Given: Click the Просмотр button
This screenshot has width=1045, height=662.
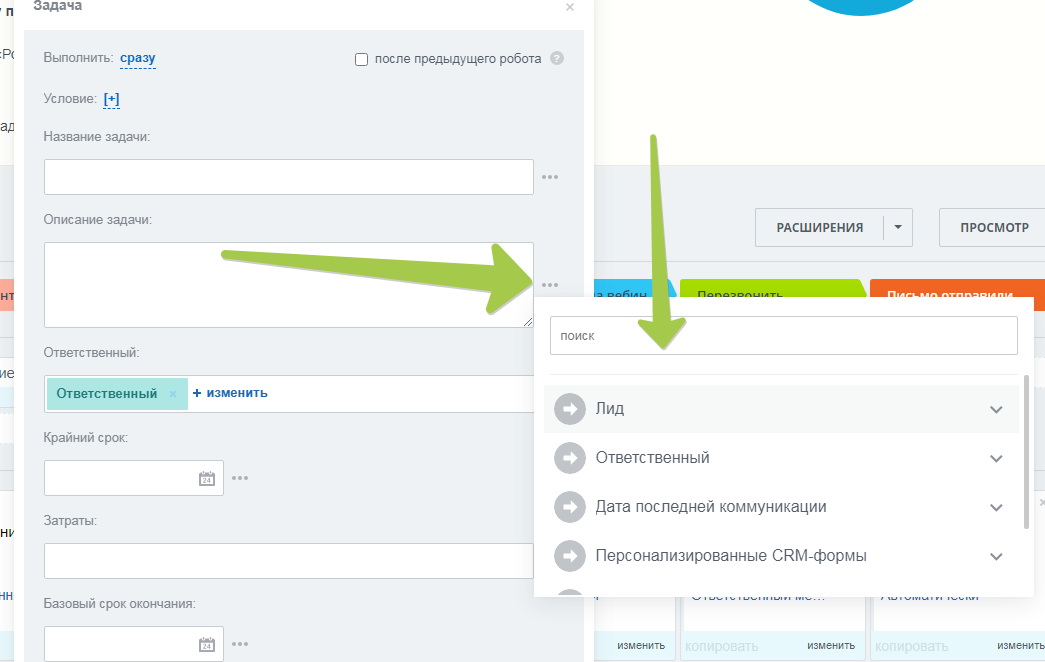Looking at the screenshot, I should [993, 228].
